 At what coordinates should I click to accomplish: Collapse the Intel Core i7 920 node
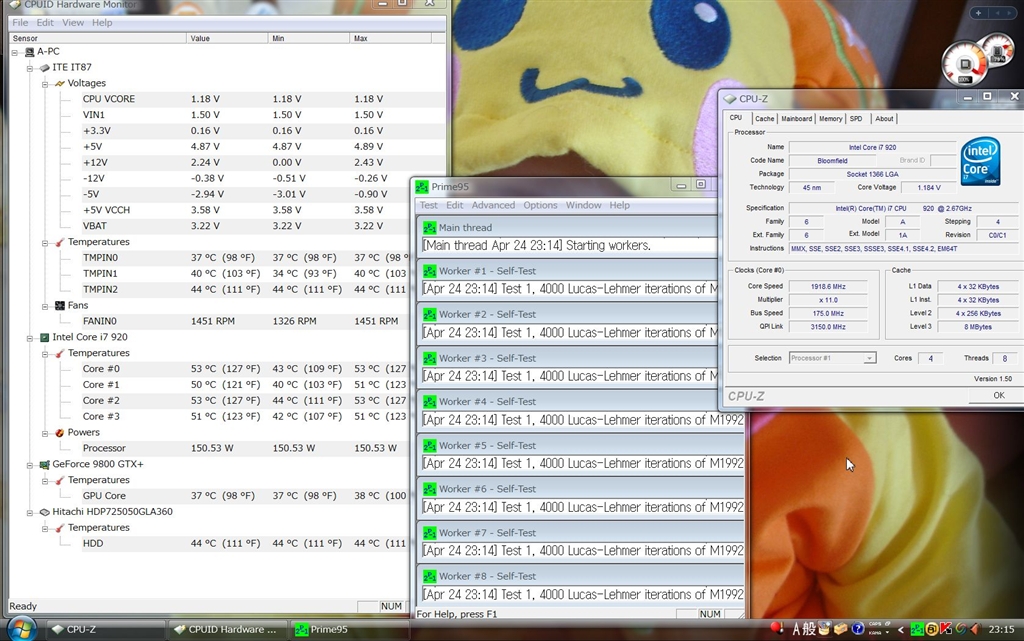coord(29,337)
